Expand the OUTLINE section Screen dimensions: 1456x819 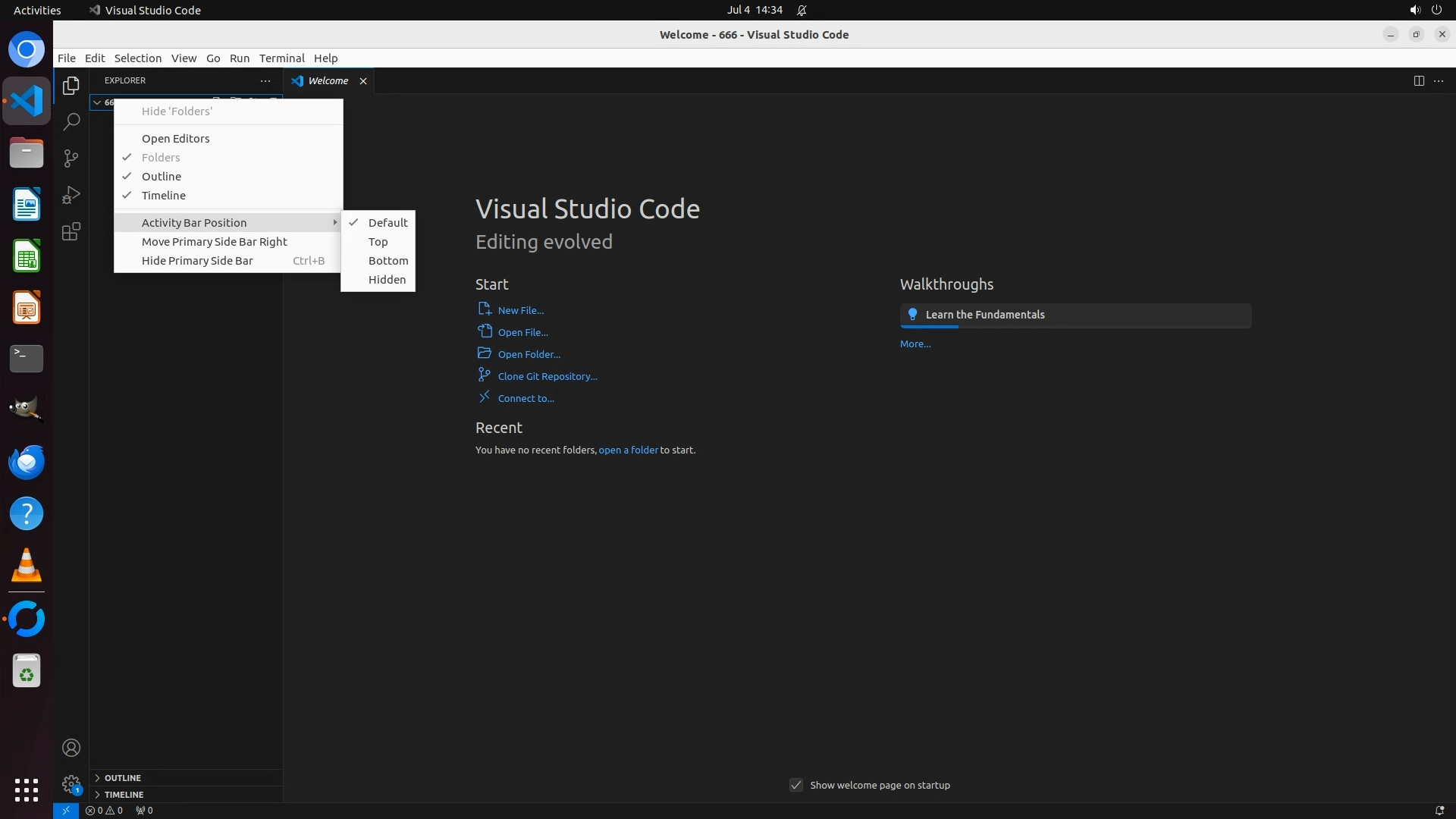[123, 778]
